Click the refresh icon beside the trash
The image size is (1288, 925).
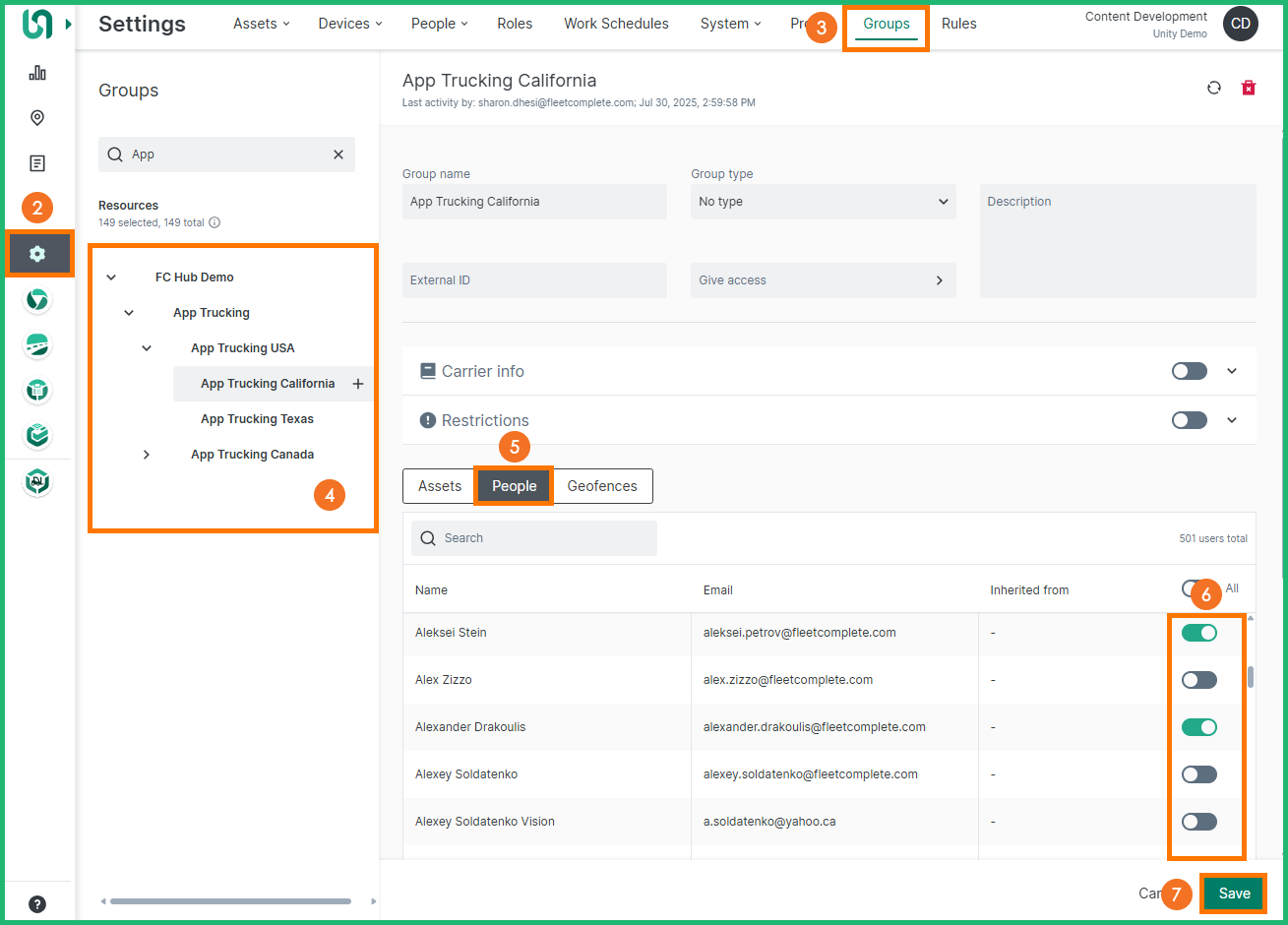1214,88
